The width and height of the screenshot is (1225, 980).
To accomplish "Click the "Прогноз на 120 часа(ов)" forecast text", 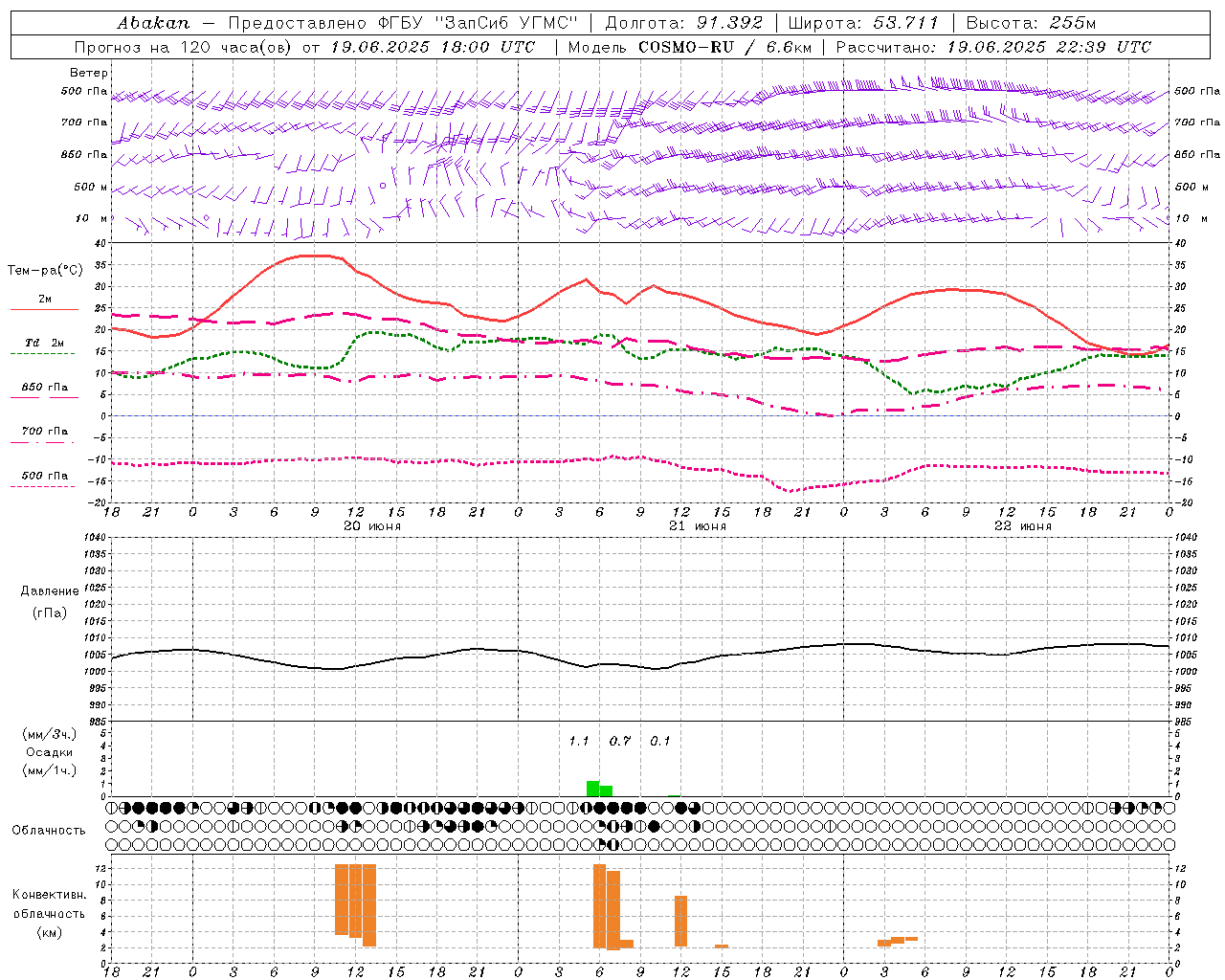I will click(184, 47).
